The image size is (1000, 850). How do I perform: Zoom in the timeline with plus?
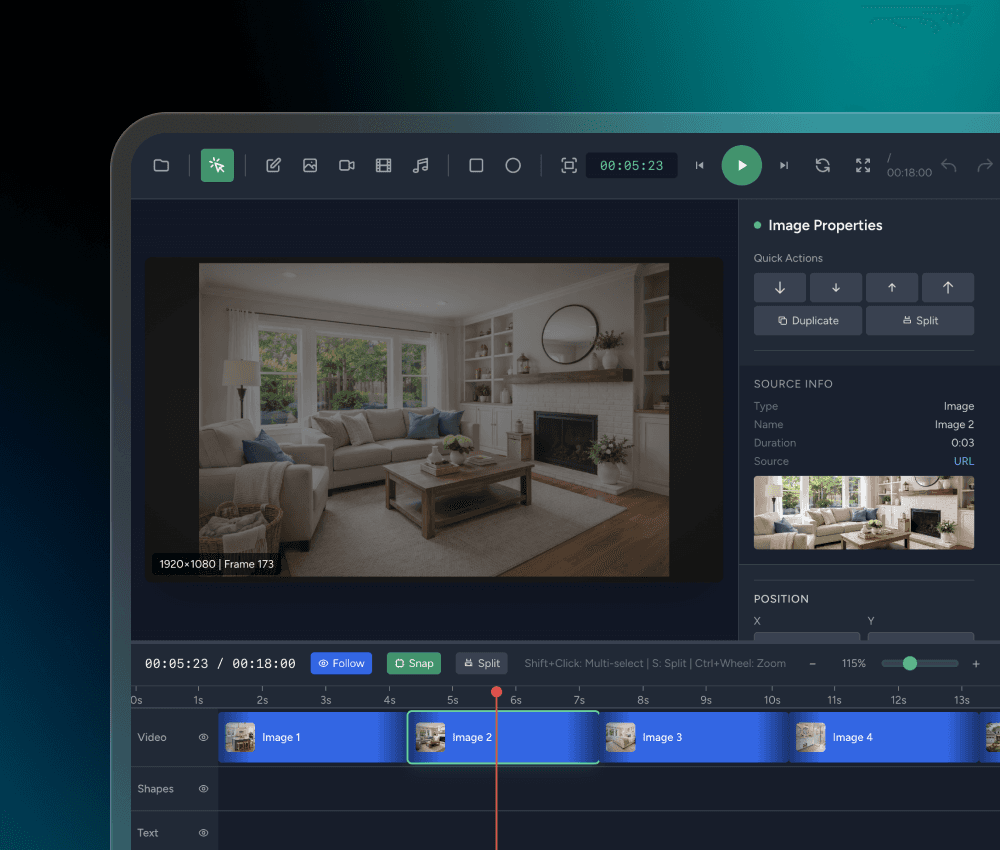976,664
